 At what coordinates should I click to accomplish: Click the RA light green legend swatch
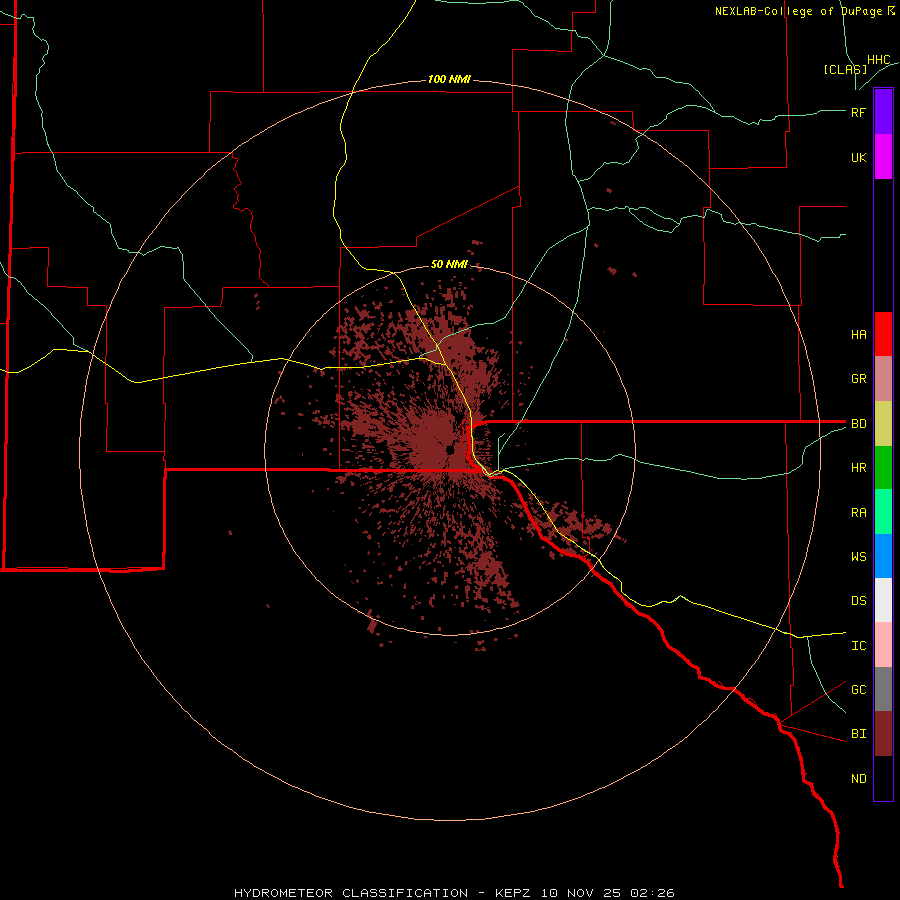pyautogui.click(x=883, y=512)
